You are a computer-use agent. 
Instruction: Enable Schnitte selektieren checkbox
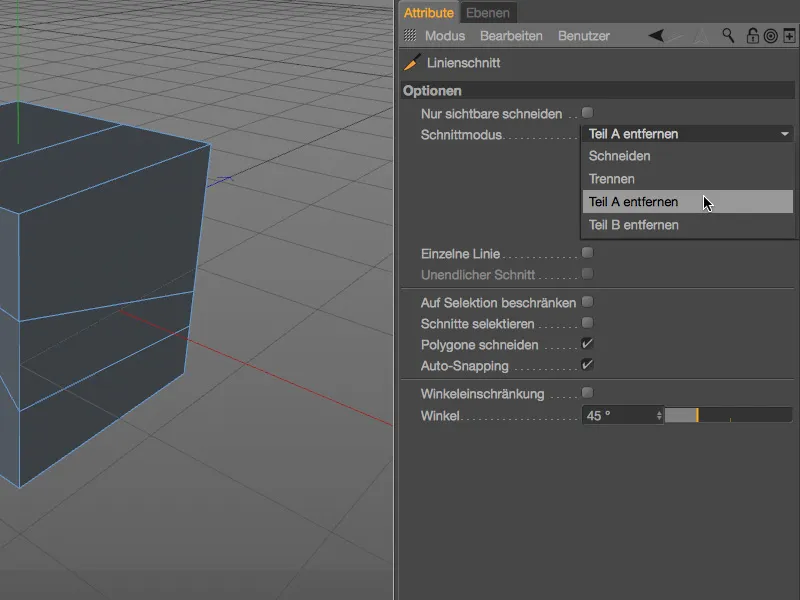click(587, 322)
